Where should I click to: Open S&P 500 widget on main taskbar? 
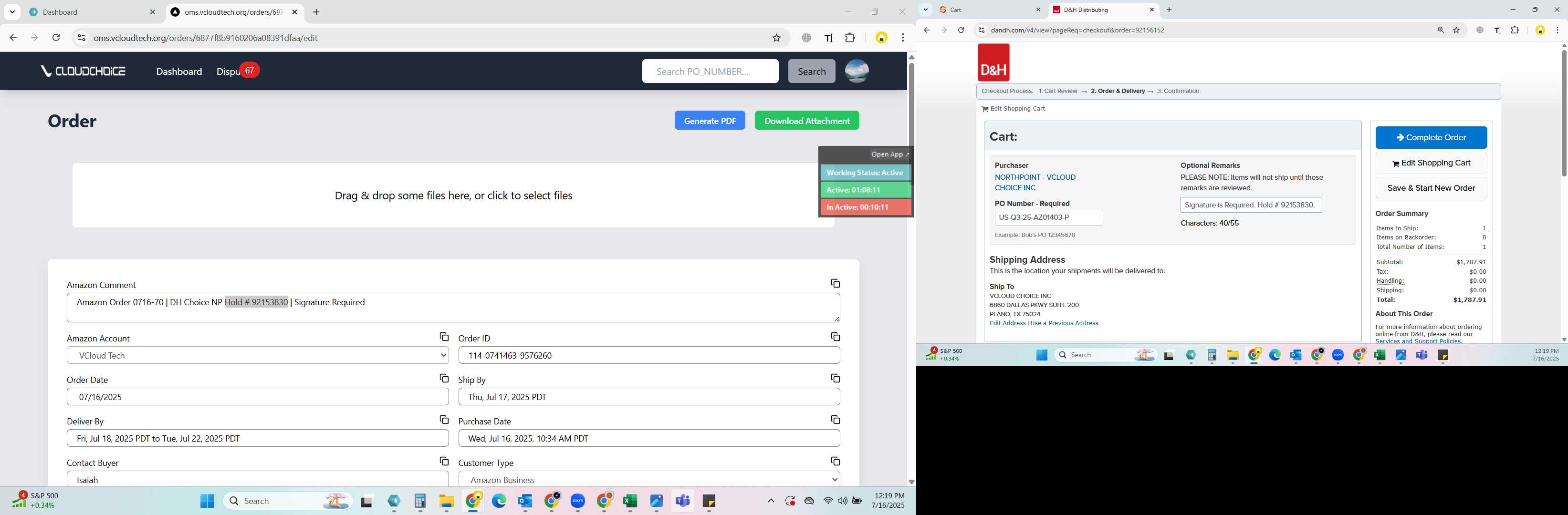(35, 500)
